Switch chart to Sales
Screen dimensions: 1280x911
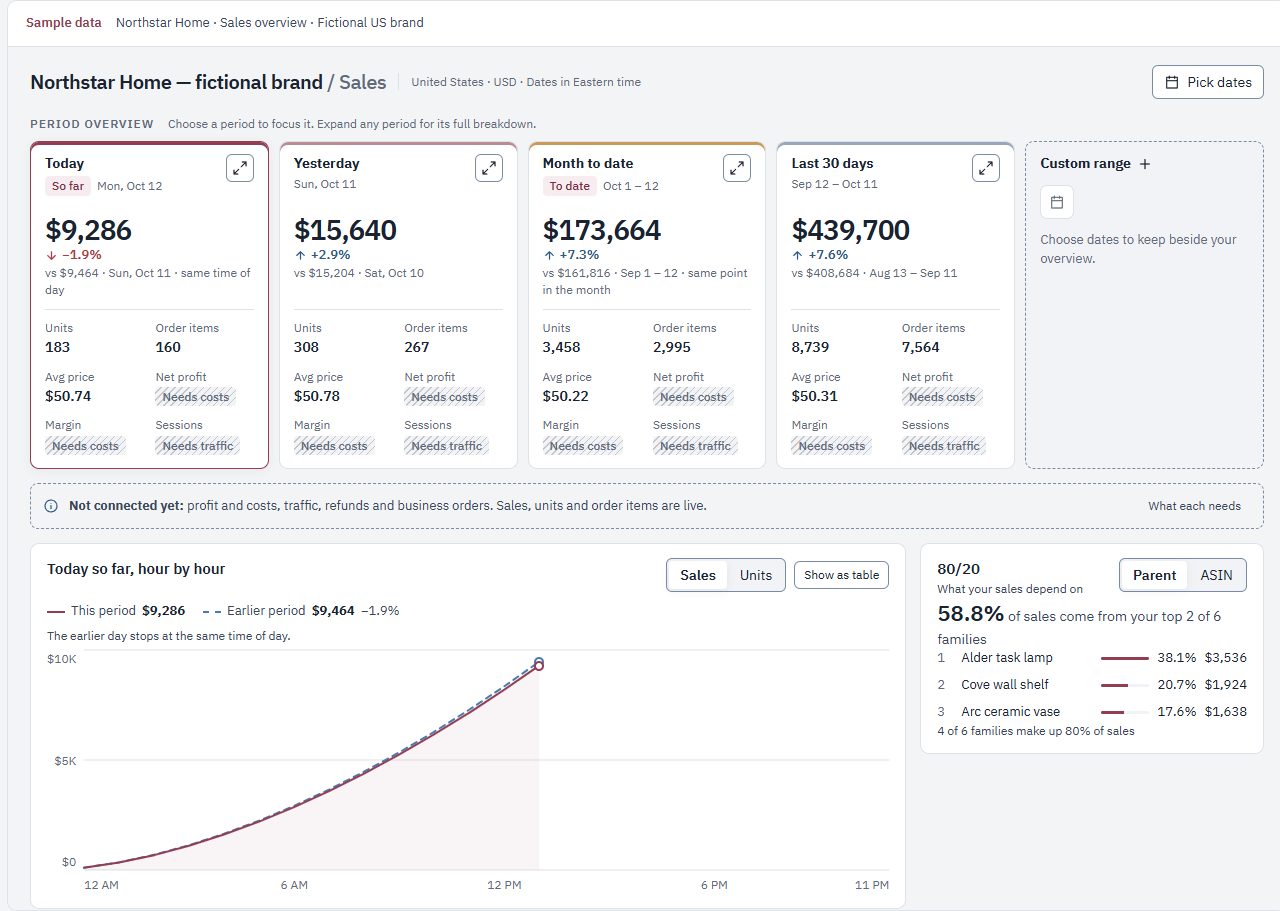(698, 575)
